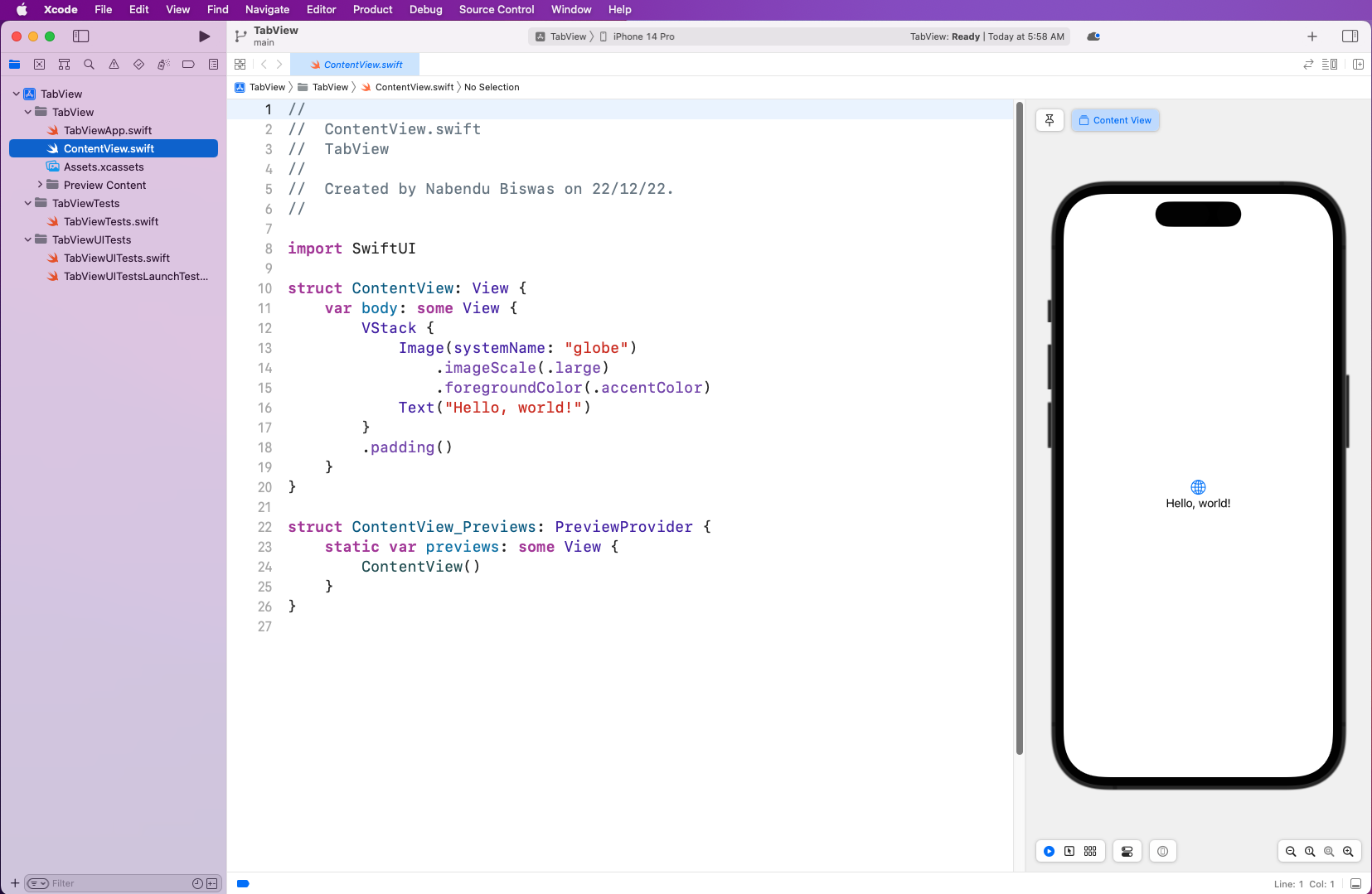This screenshot has height=894, width=1372.
Task: Open the Report navigator
Action: click(x=213, y=65)
